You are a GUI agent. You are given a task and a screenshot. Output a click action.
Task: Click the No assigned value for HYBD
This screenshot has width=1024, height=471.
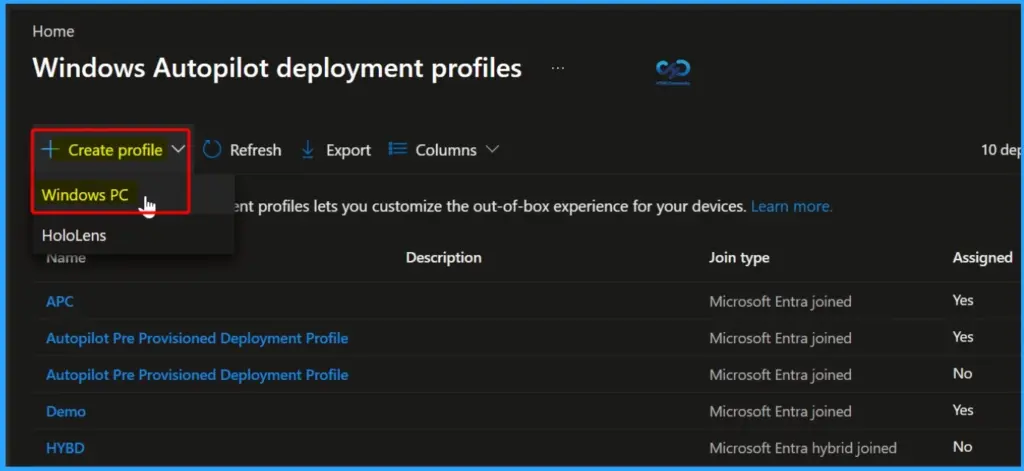tap(963, 447)
